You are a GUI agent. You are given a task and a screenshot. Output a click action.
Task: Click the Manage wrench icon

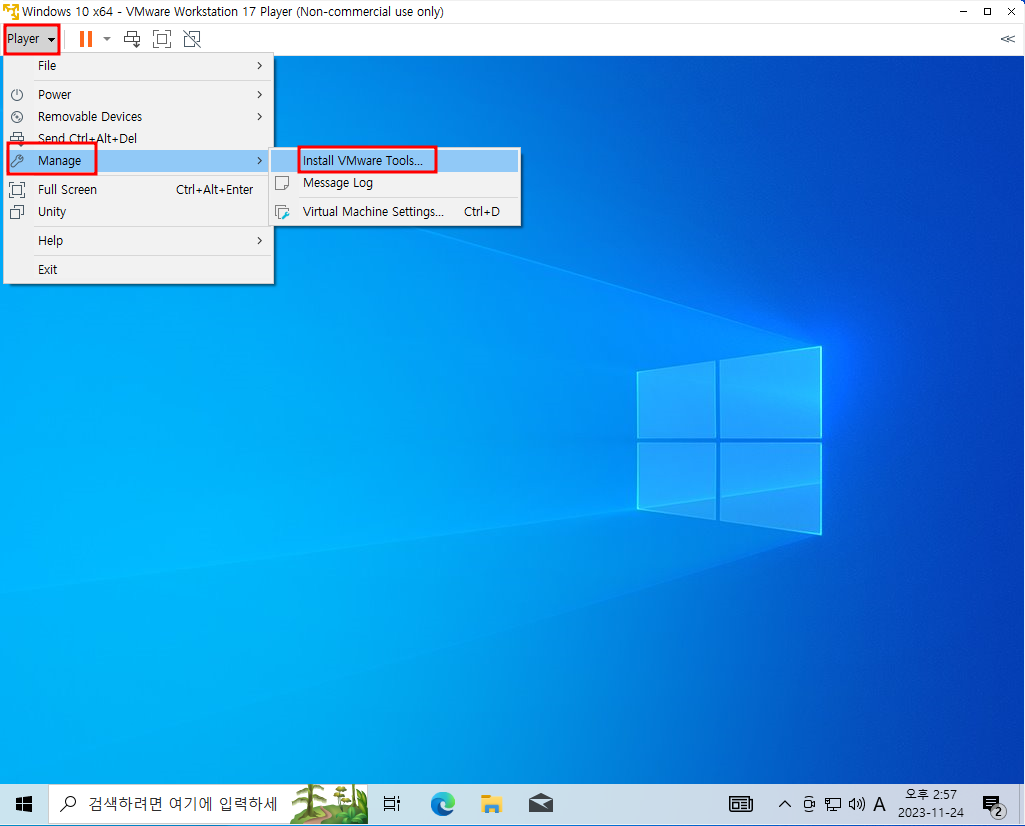coord(18,161)
